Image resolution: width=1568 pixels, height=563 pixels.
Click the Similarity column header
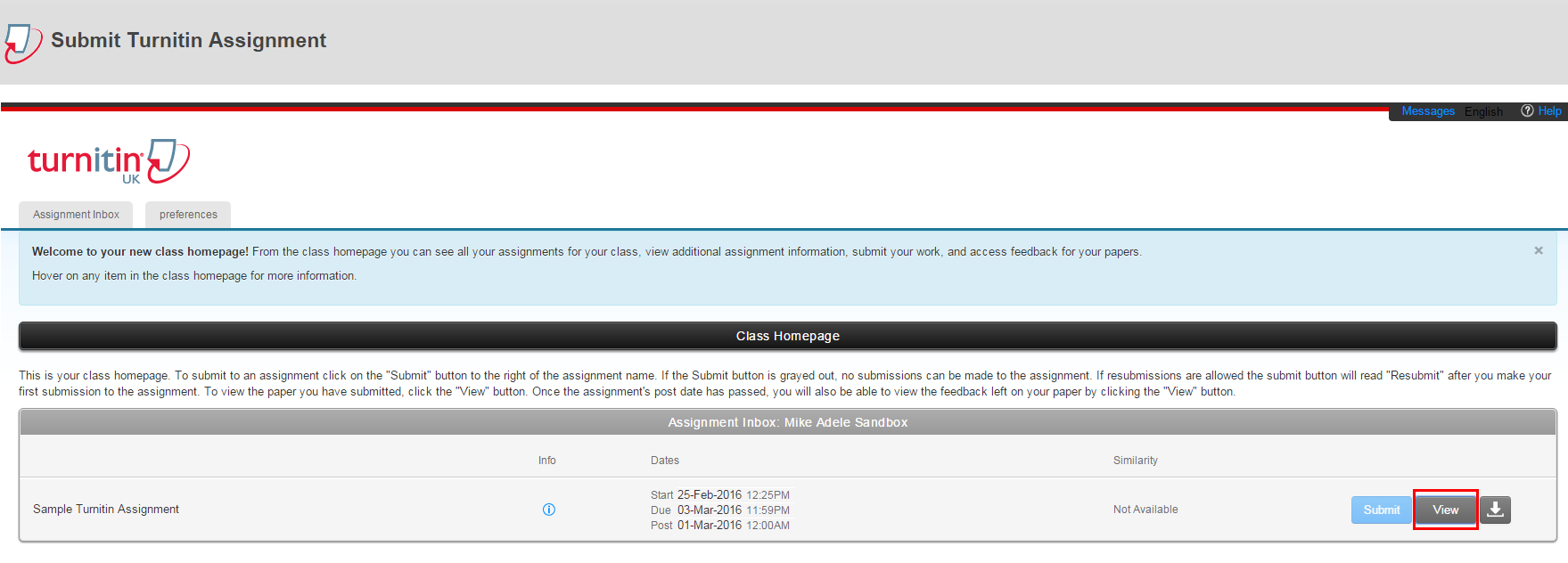click(x=1136, y=461)
